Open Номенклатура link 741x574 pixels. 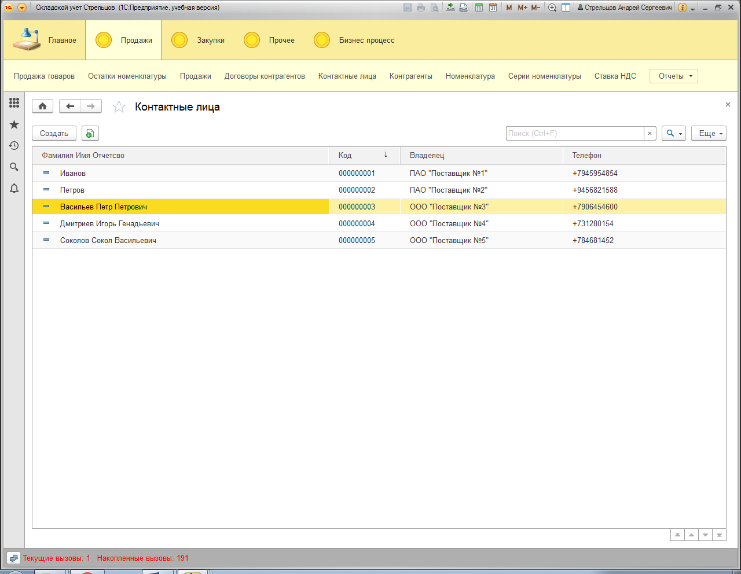click(x=470, y=76)
